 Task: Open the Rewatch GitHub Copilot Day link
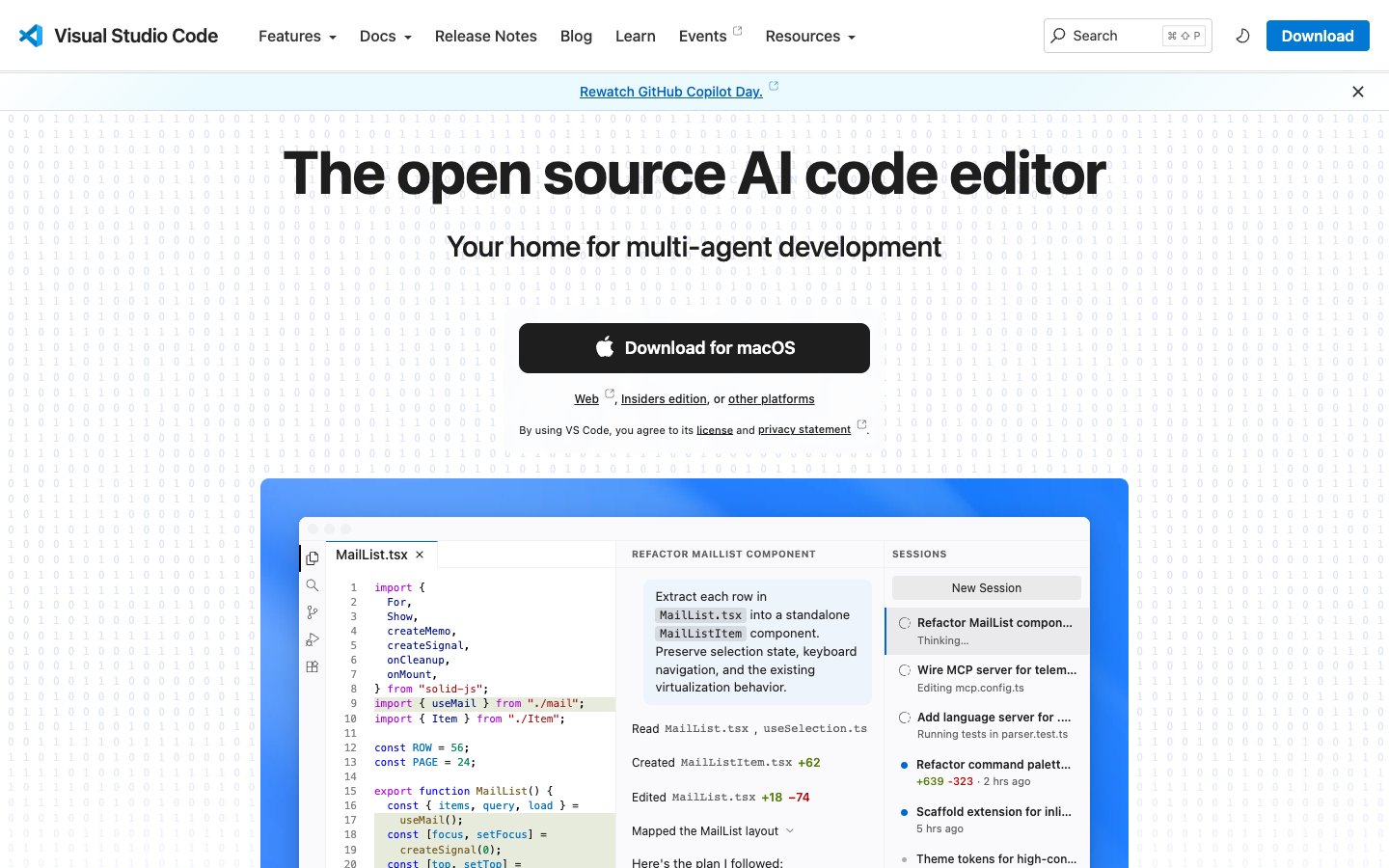[x=671, y=92]
